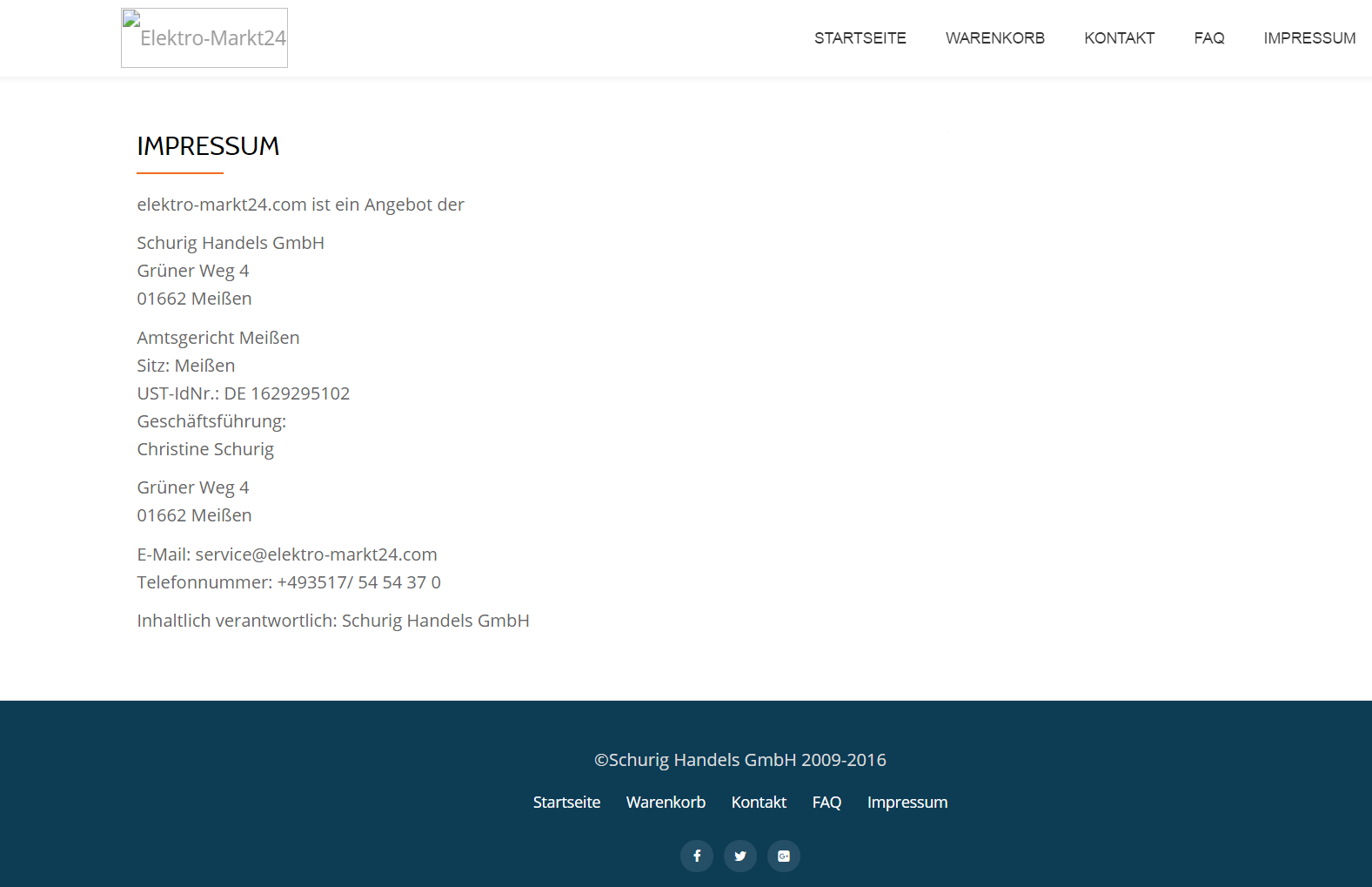Click the Telefonnummer +493517/ 54 54 37 0 line
This screenshot has height=887, width=1372.
click(289, 582)
